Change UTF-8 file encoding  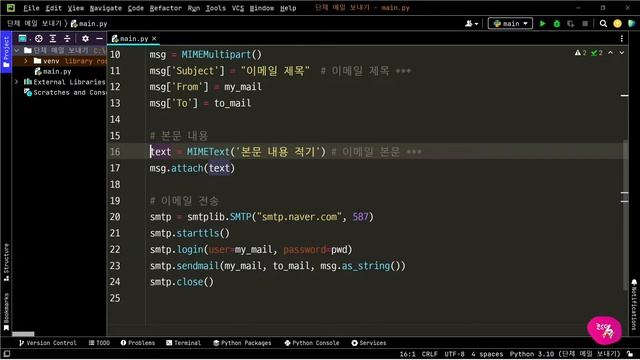454,354
